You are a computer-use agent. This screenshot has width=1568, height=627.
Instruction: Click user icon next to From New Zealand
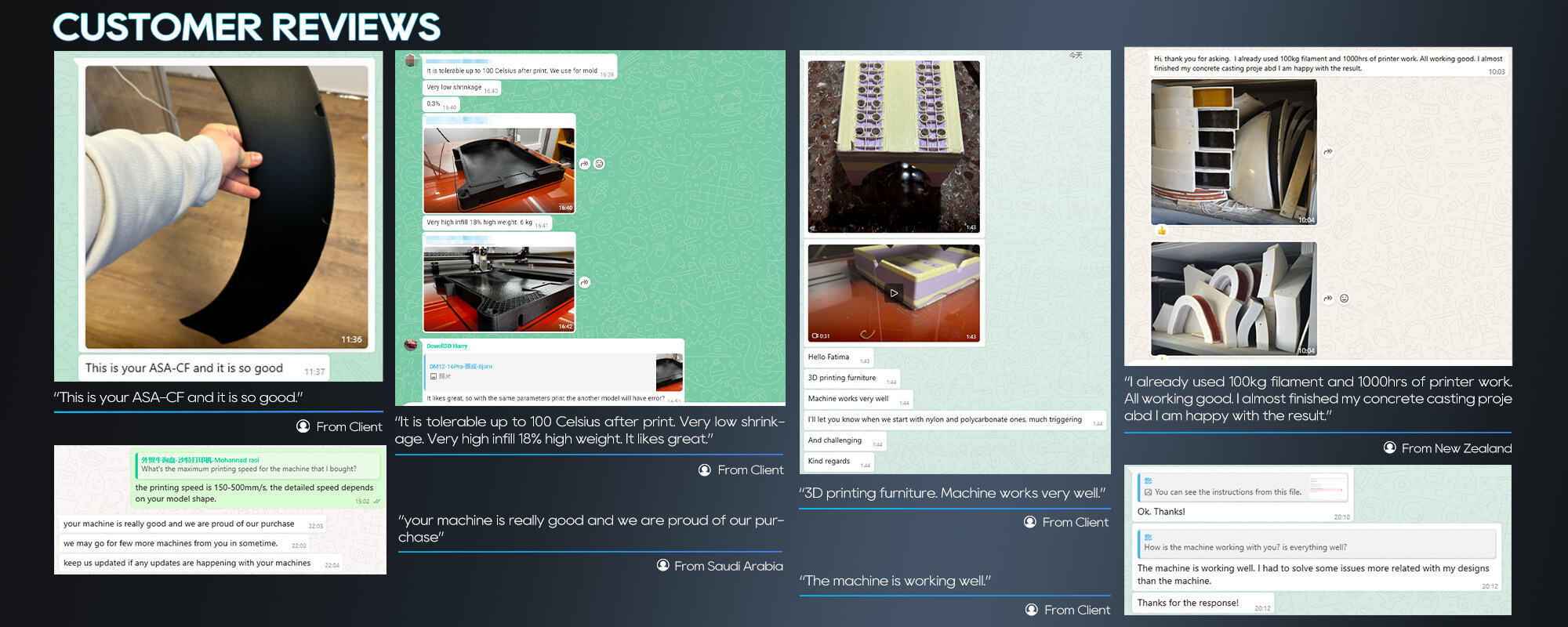(1390, 448)
